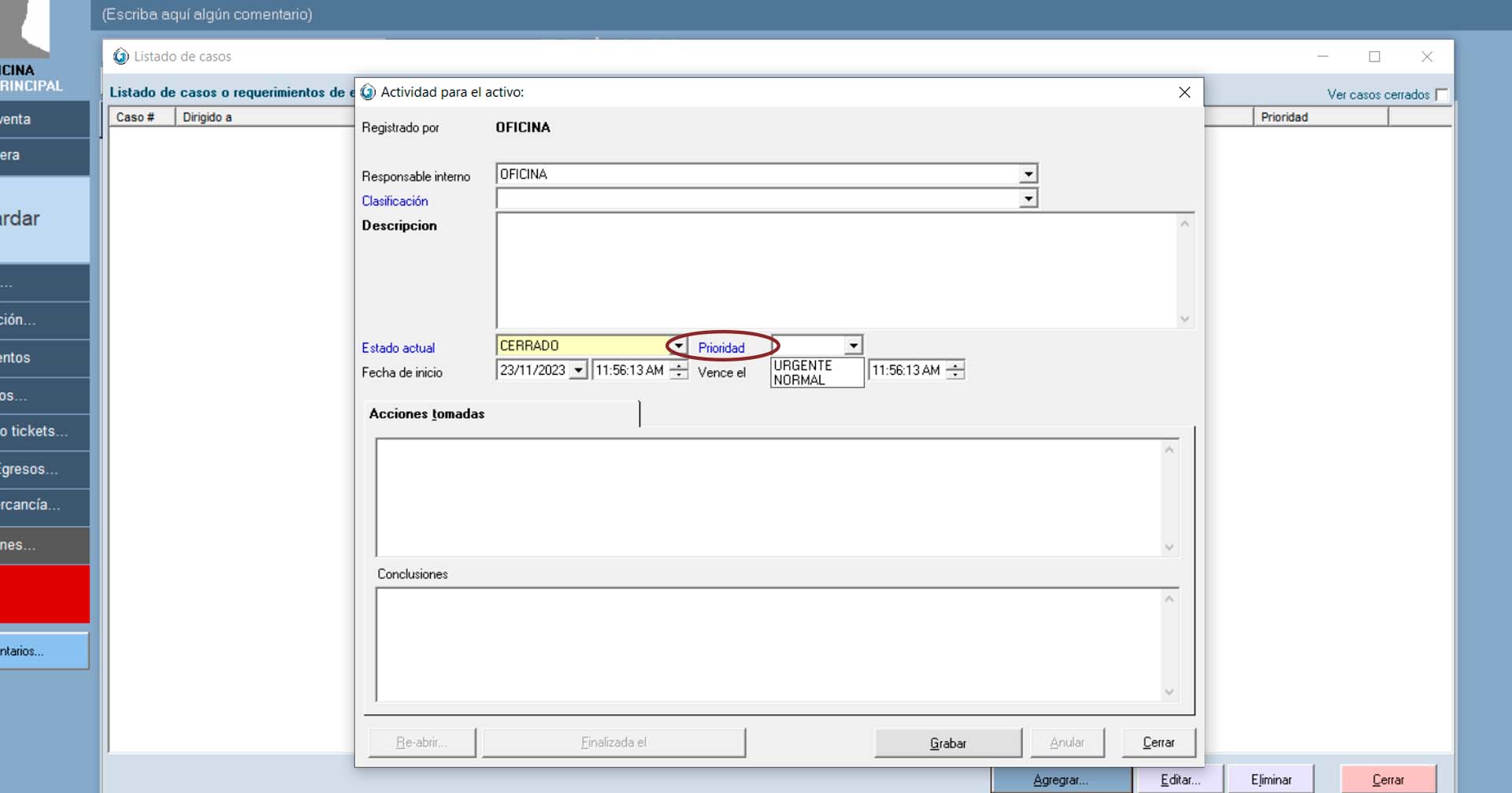Close the Actividad para el activo dialog
1512x793 pixels.
(1184, 92)
